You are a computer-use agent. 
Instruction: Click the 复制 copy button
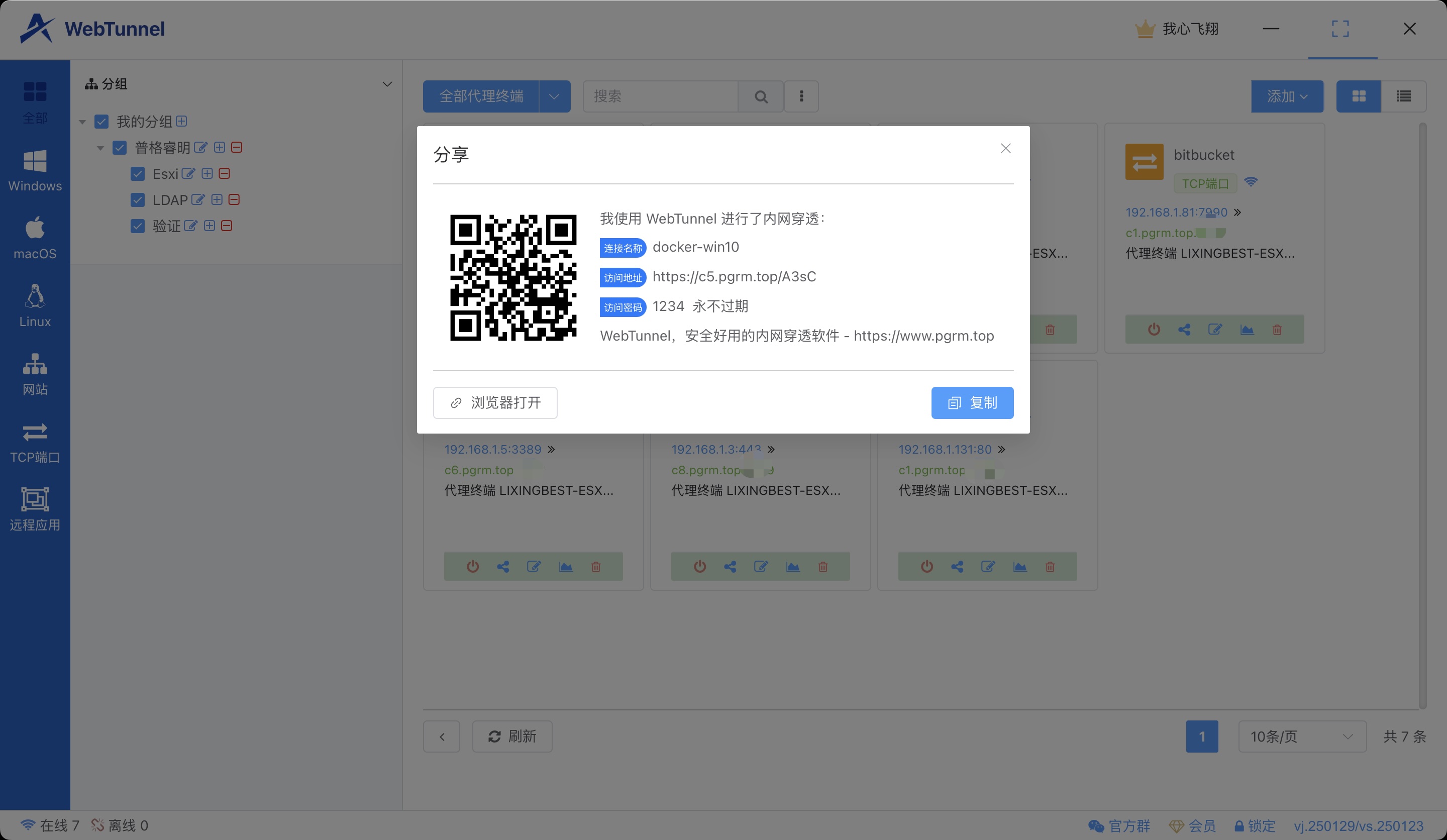pyautogui.click(x=972, y=402)
